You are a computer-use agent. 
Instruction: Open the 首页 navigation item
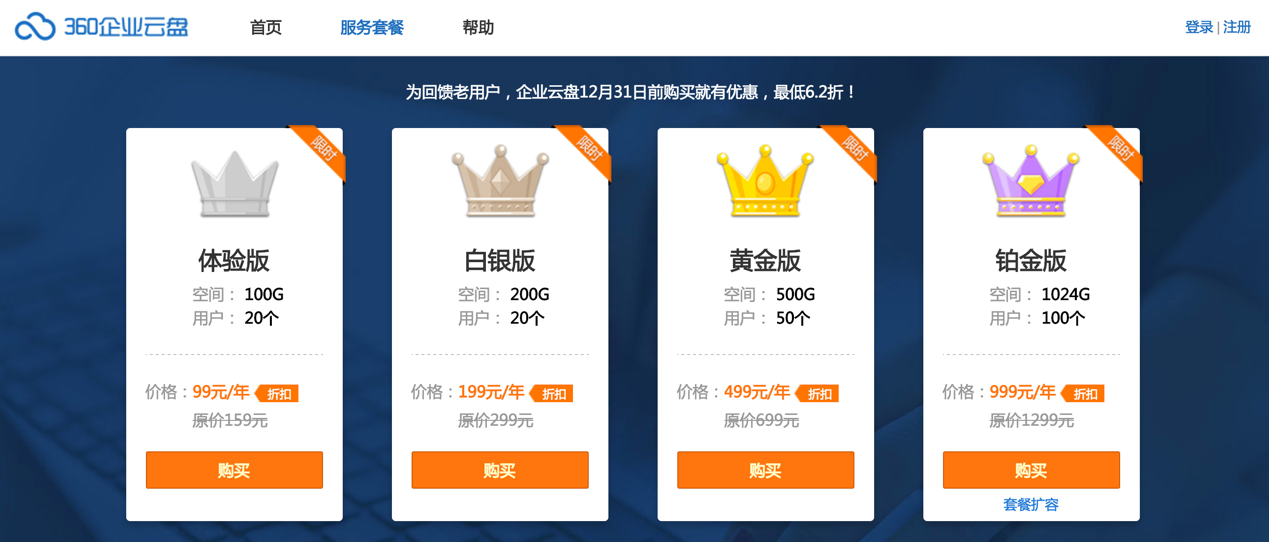[x=266, y=28]
